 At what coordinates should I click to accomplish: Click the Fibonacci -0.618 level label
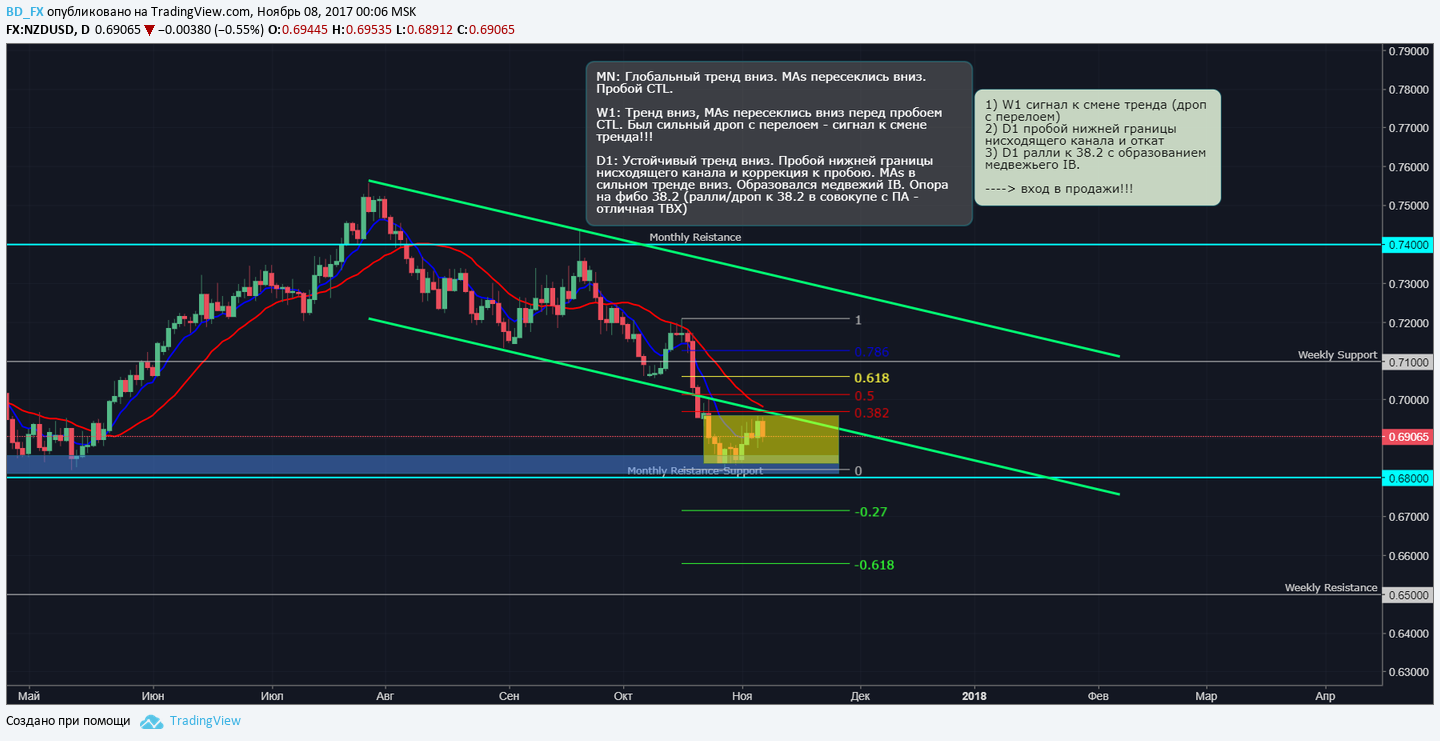point(875,565)
